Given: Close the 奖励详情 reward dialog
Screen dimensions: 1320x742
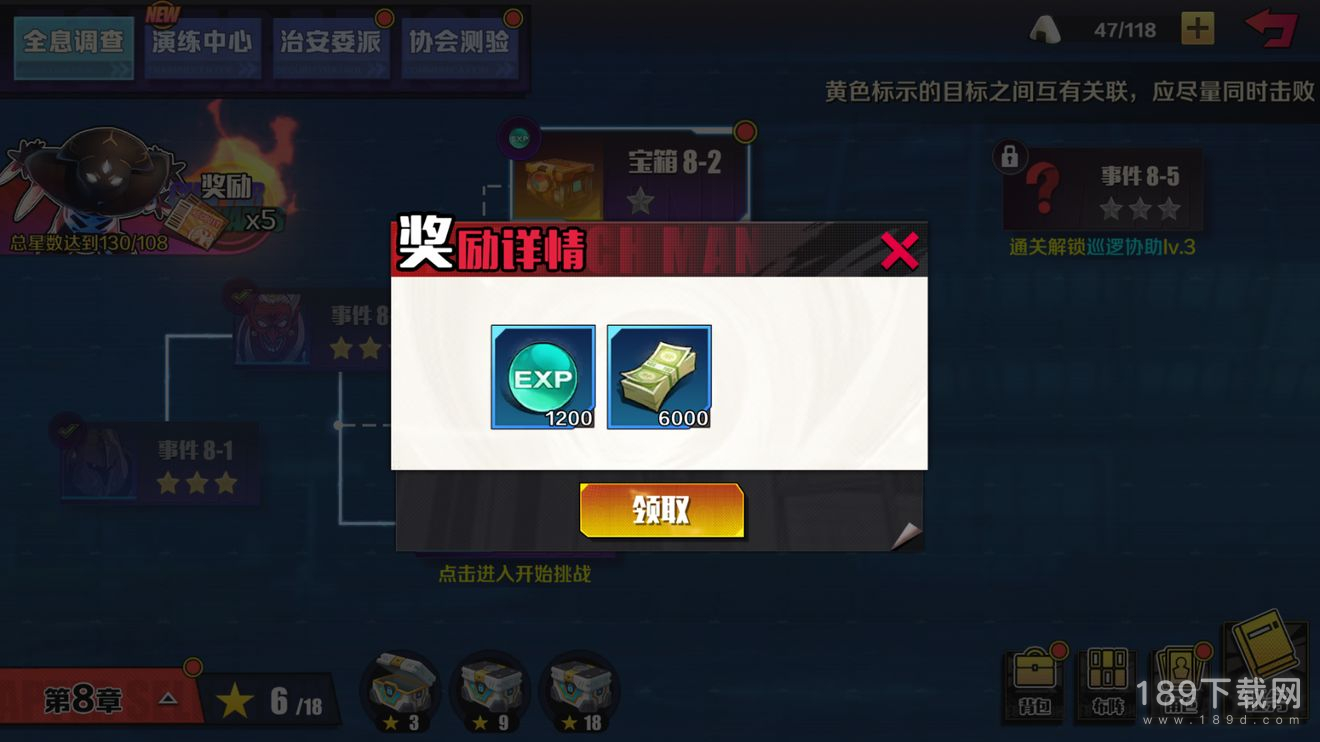Looking at the screenshot, I should pos(899,251).
